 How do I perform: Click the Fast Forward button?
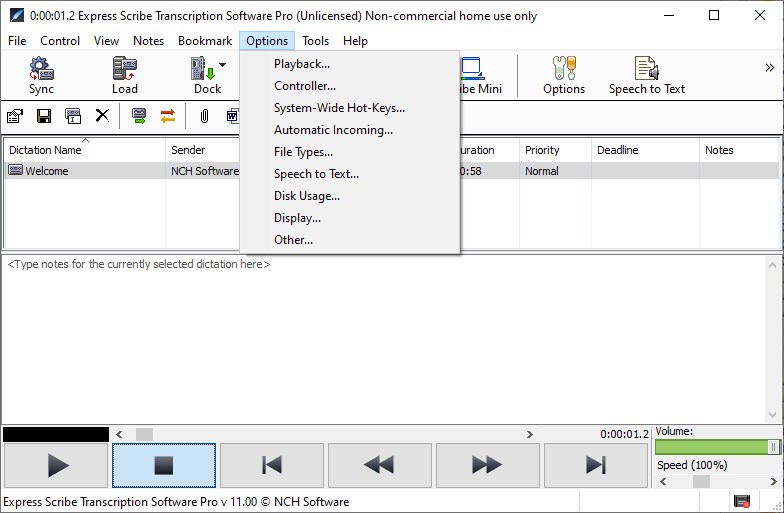pyautogui.click(x=488, y=465)
